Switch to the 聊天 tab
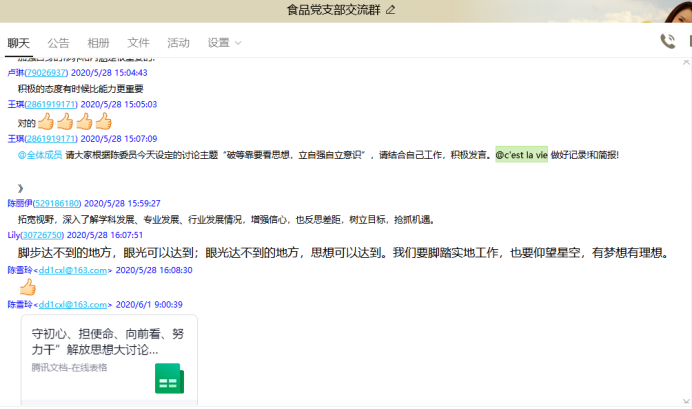The image size is (692, 409). pos(18,43)
